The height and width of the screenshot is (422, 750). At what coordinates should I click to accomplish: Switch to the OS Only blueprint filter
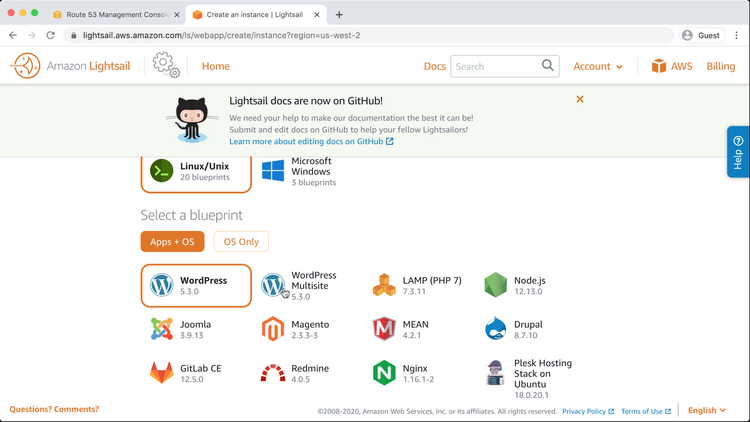pos(241,241)
